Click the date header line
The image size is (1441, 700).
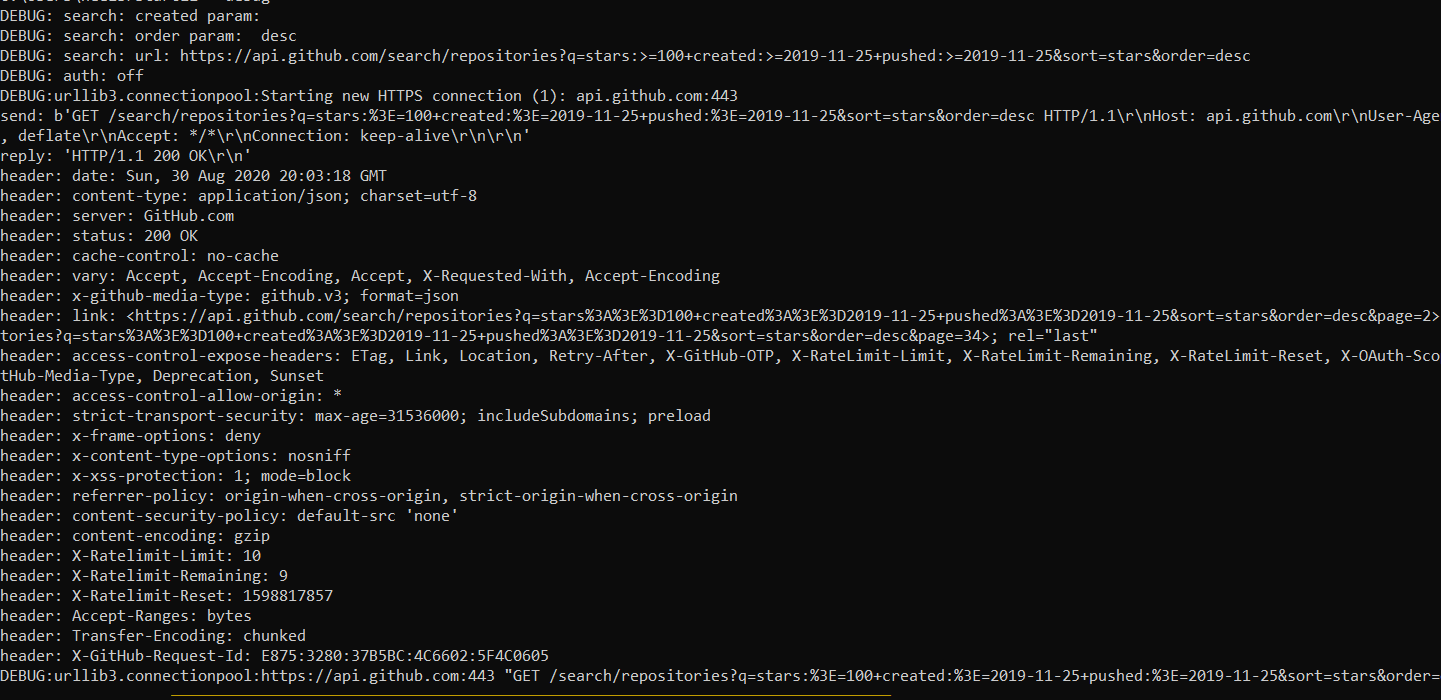tap(193, 176)
